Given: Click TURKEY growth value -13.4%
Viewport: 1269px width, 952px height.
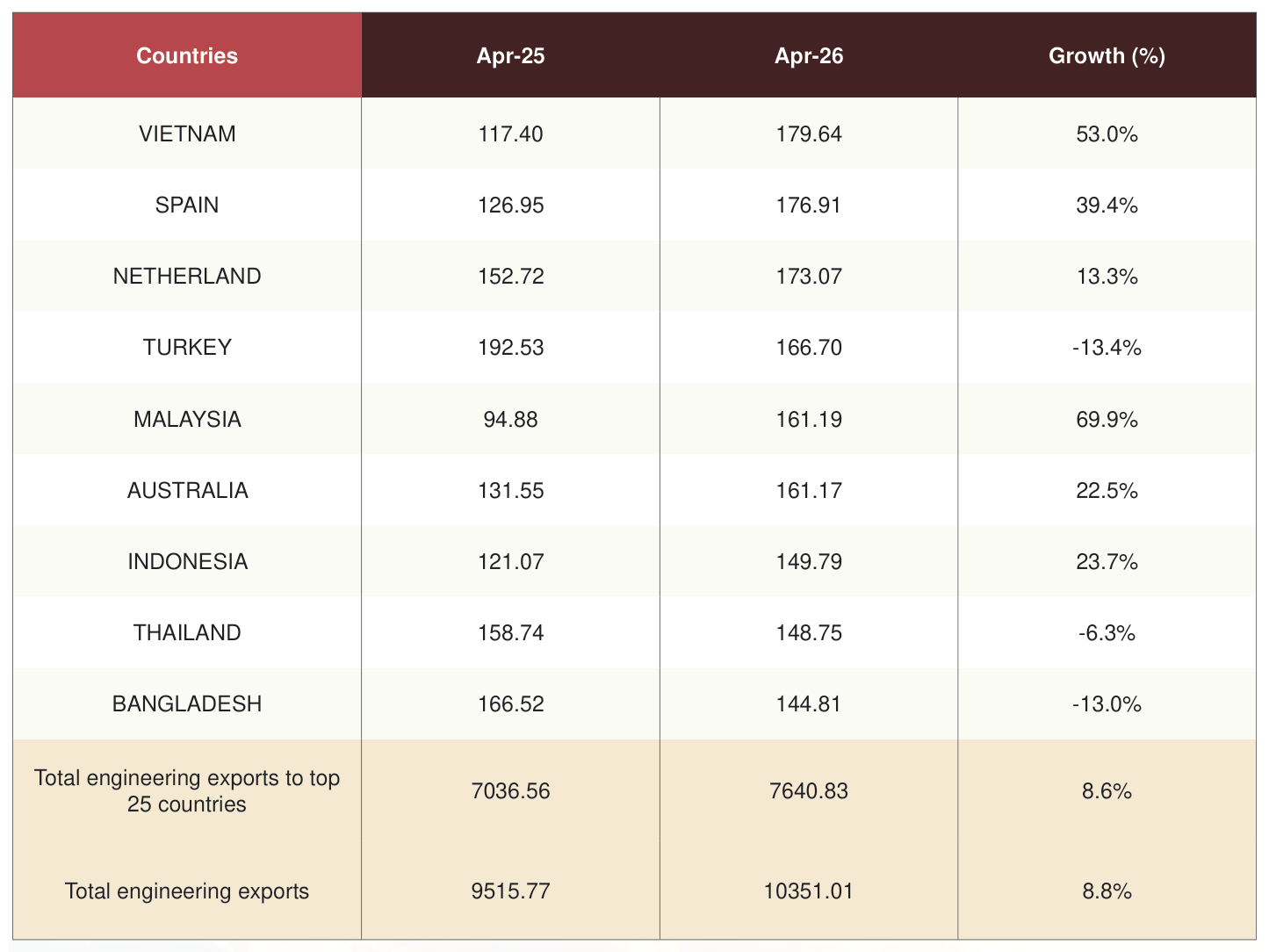Looking at the screenshot, I should (x=1107, y=348).
